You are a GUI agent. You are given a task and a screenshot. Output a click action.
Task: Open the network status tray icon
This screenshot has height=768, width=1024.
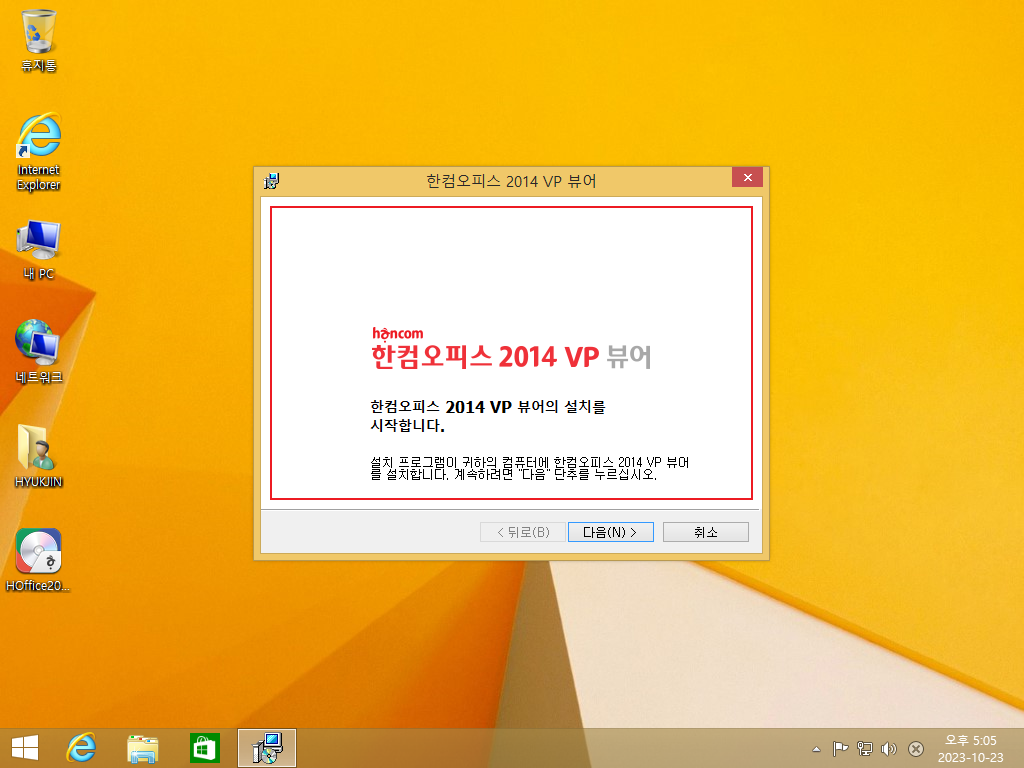865,748
